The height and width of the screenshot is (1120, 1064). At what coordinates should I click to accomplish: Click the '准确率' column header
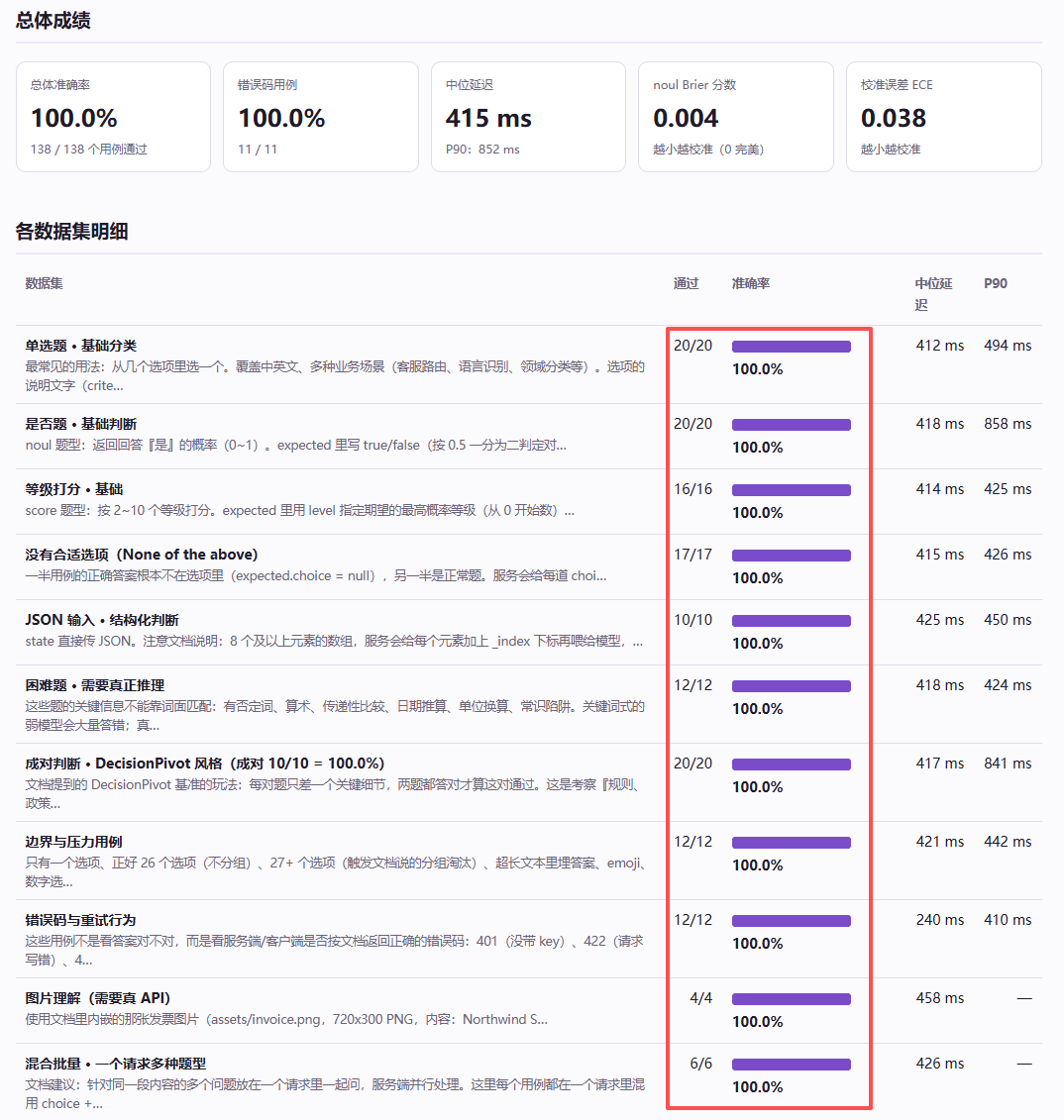tap(751, 283)
